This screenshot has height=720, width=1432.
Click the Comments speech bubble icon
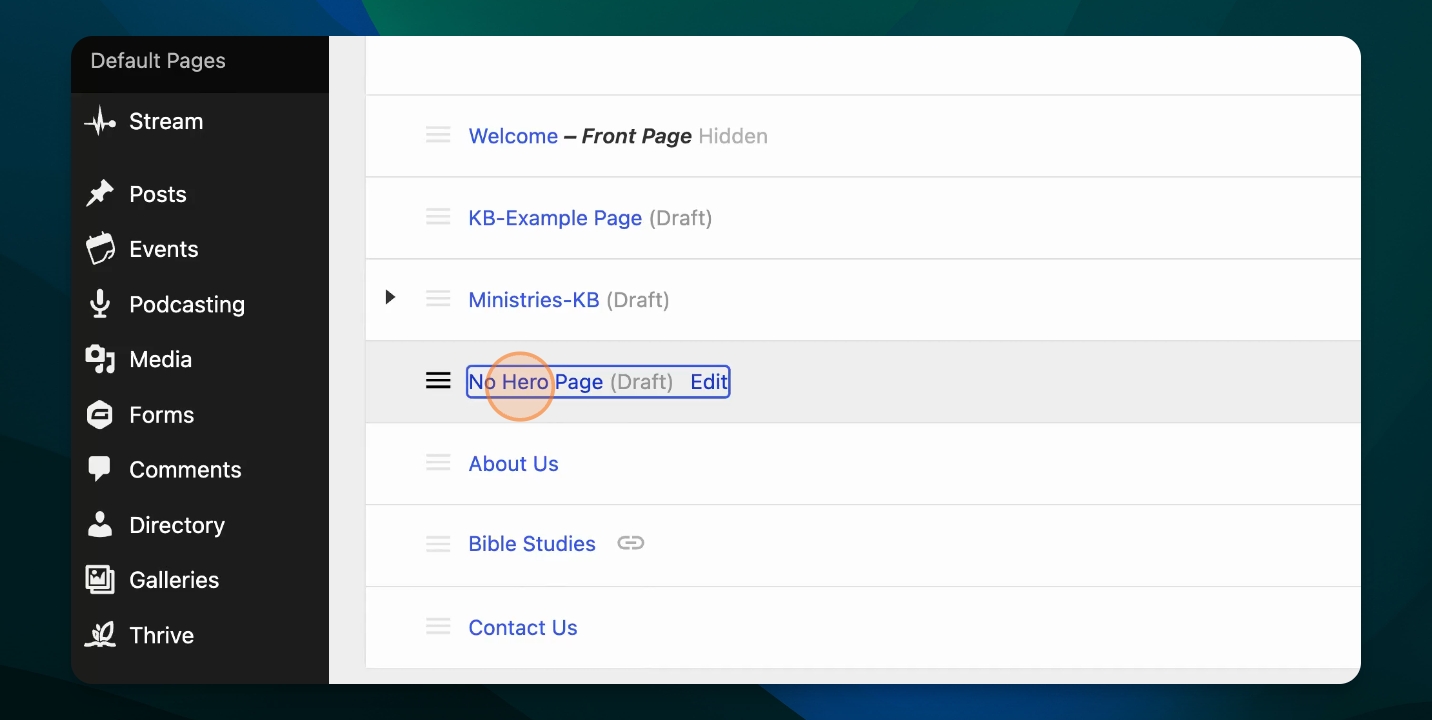tap(100, 469)
